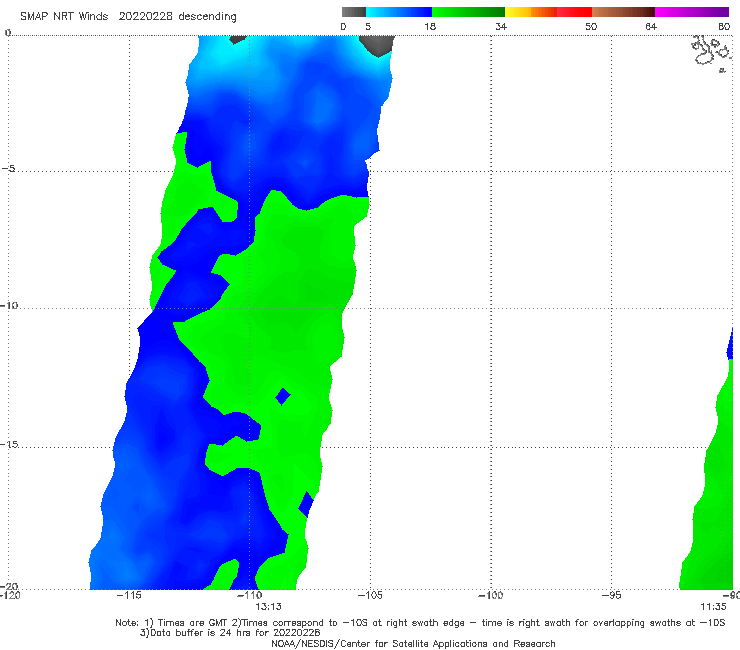This screenshot has height=650, width=740.
Task: Click the blue 5-18 segment of the colorbar
Action: pos(399,12)
